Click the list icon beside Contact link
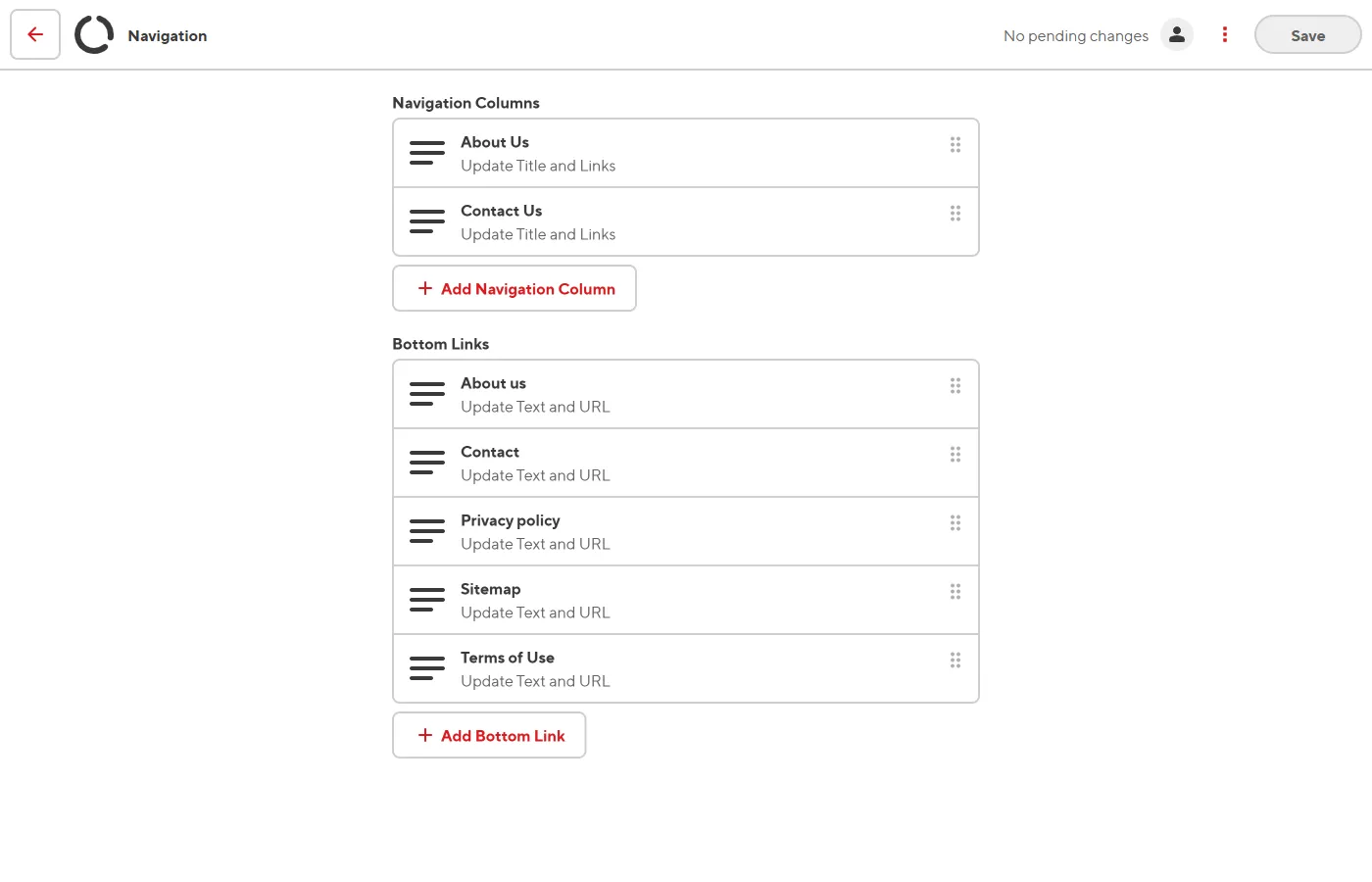This screenshot has width=1372, height=882. [x=427, y=463]
